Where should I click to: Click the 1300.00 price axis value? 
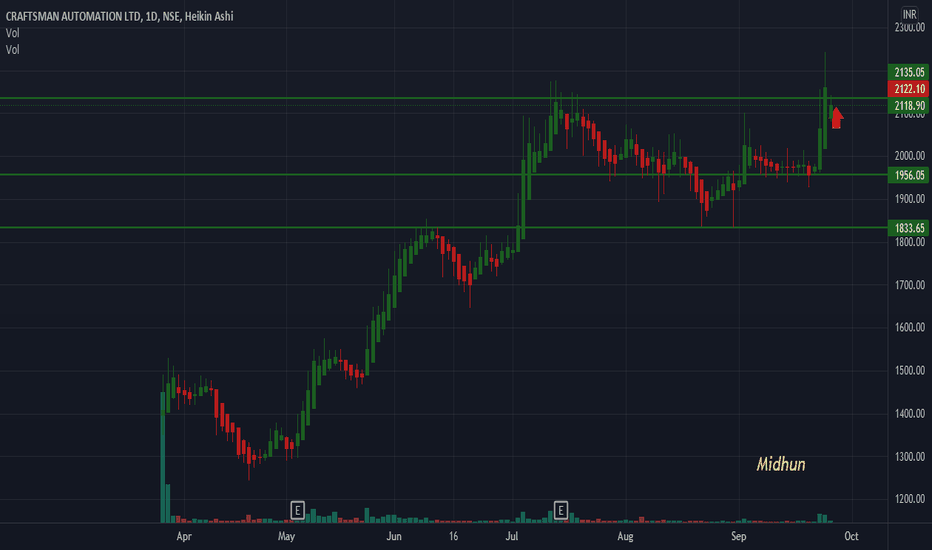tap(909, 457)
